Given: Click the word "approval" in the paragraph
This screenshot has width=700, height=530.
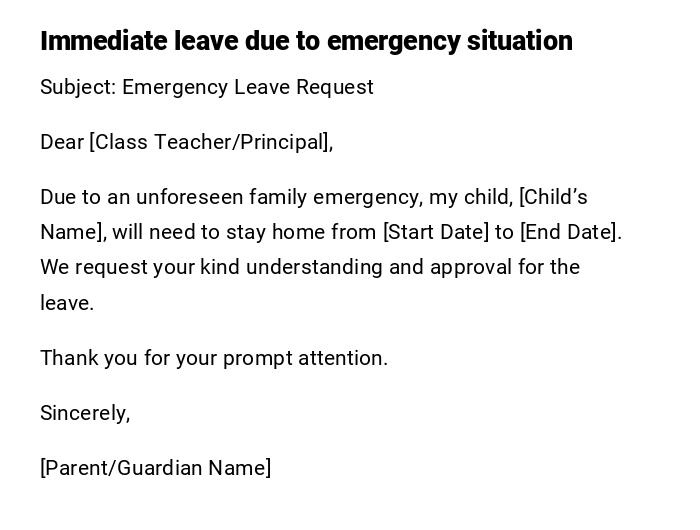Looking at the screenshot, I should pos(468,267).
